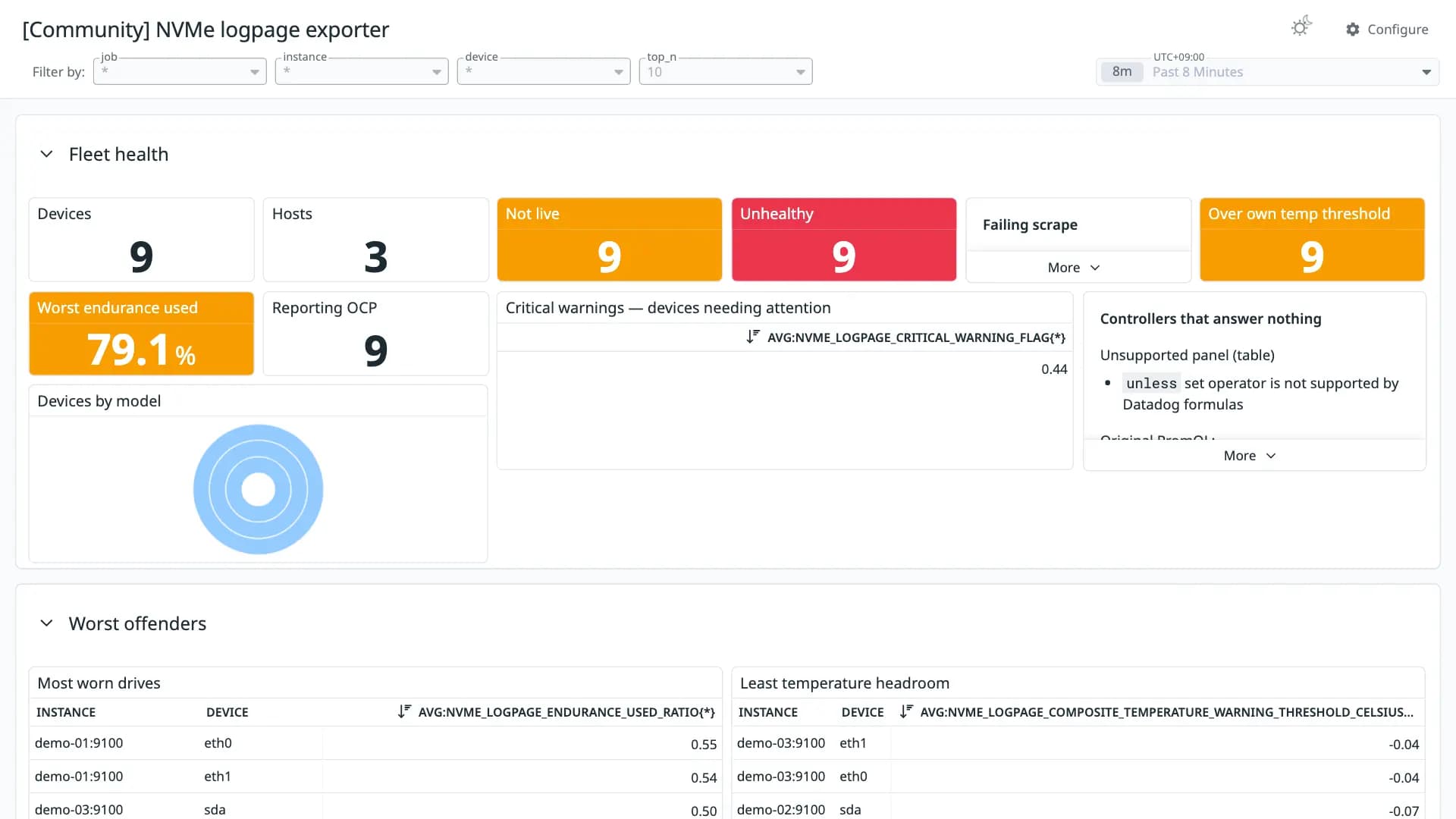Open the device filter dropdown
1456x819 pixels.
click(x=544, y=71)
